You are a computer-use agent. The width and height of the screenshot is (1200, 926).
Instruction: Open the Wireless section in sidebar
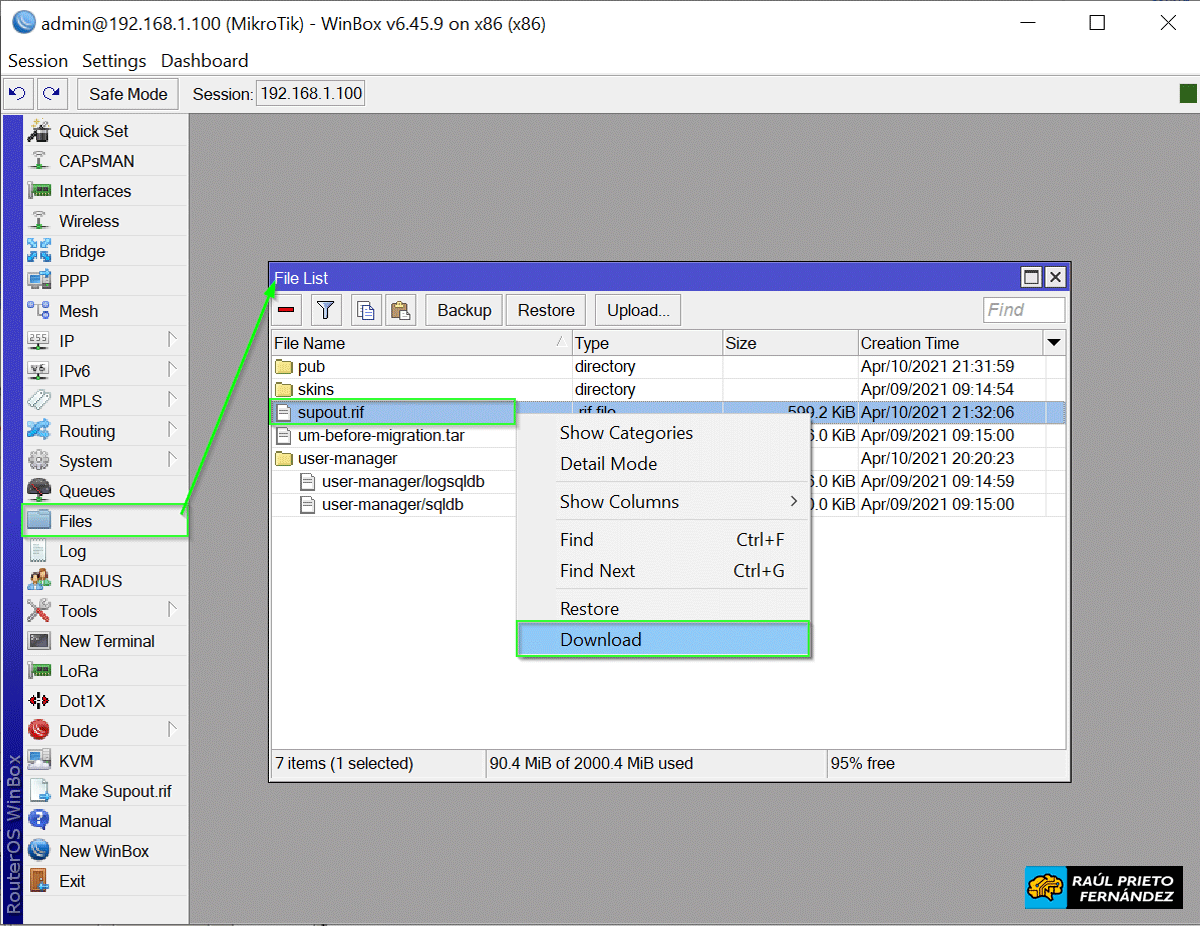88,221
